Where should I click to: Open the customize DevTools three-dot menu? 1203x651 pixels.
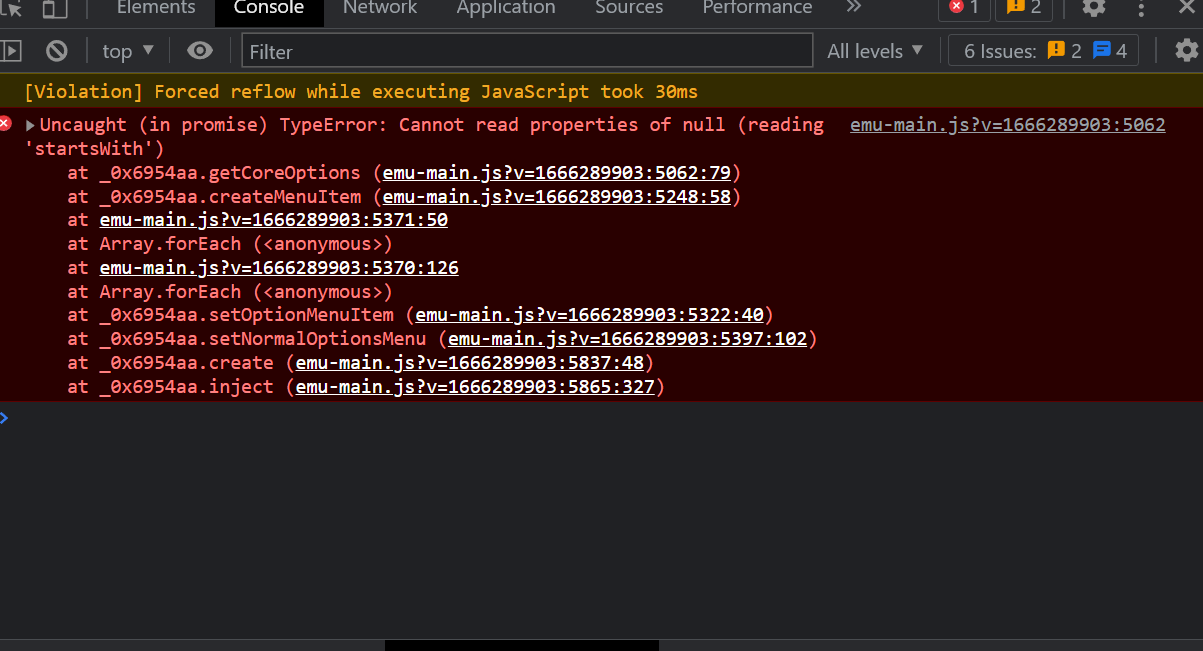(1140, 9)
